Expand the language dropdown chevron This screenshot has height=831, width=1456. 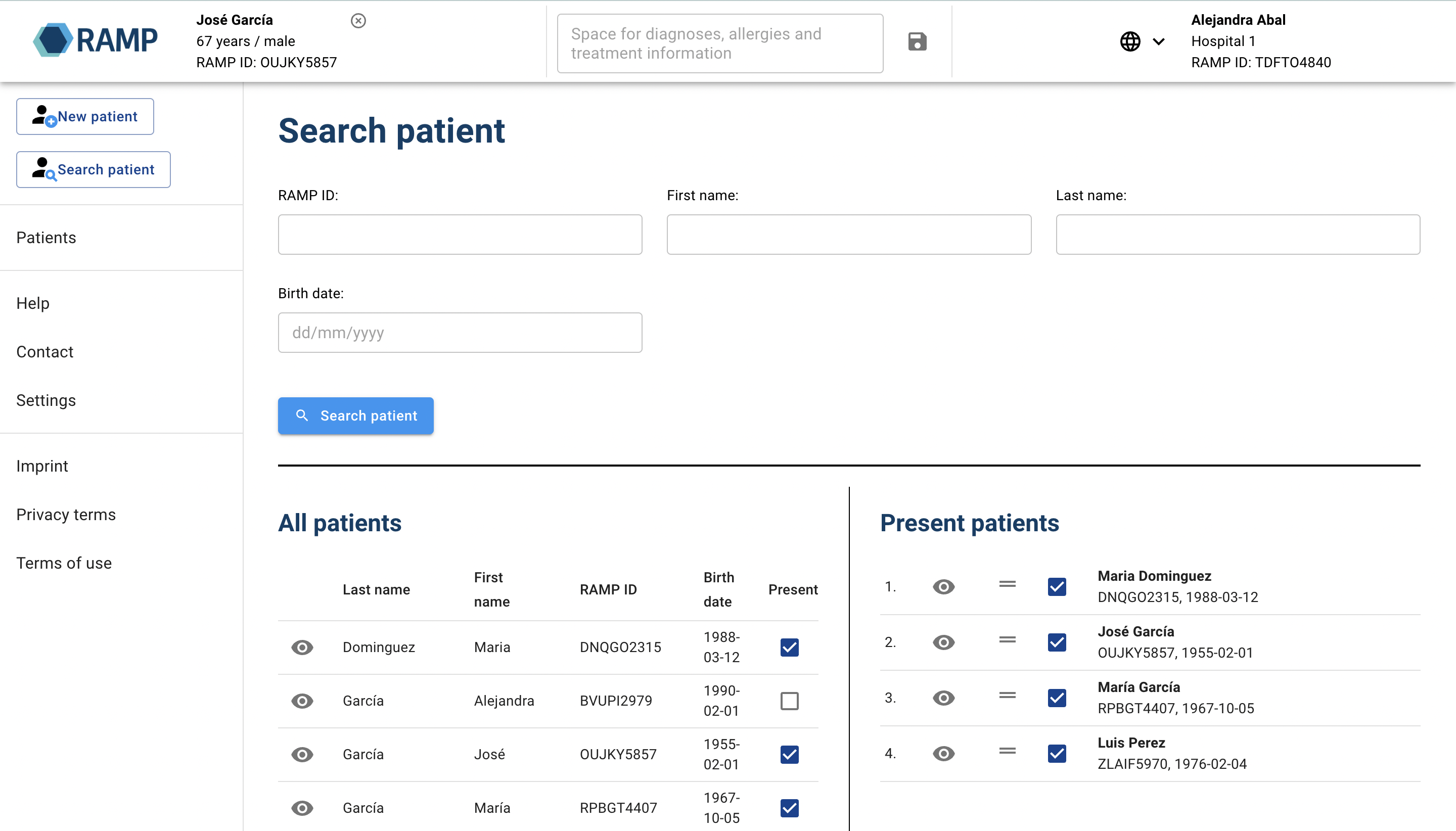[x=1158, y=41]
